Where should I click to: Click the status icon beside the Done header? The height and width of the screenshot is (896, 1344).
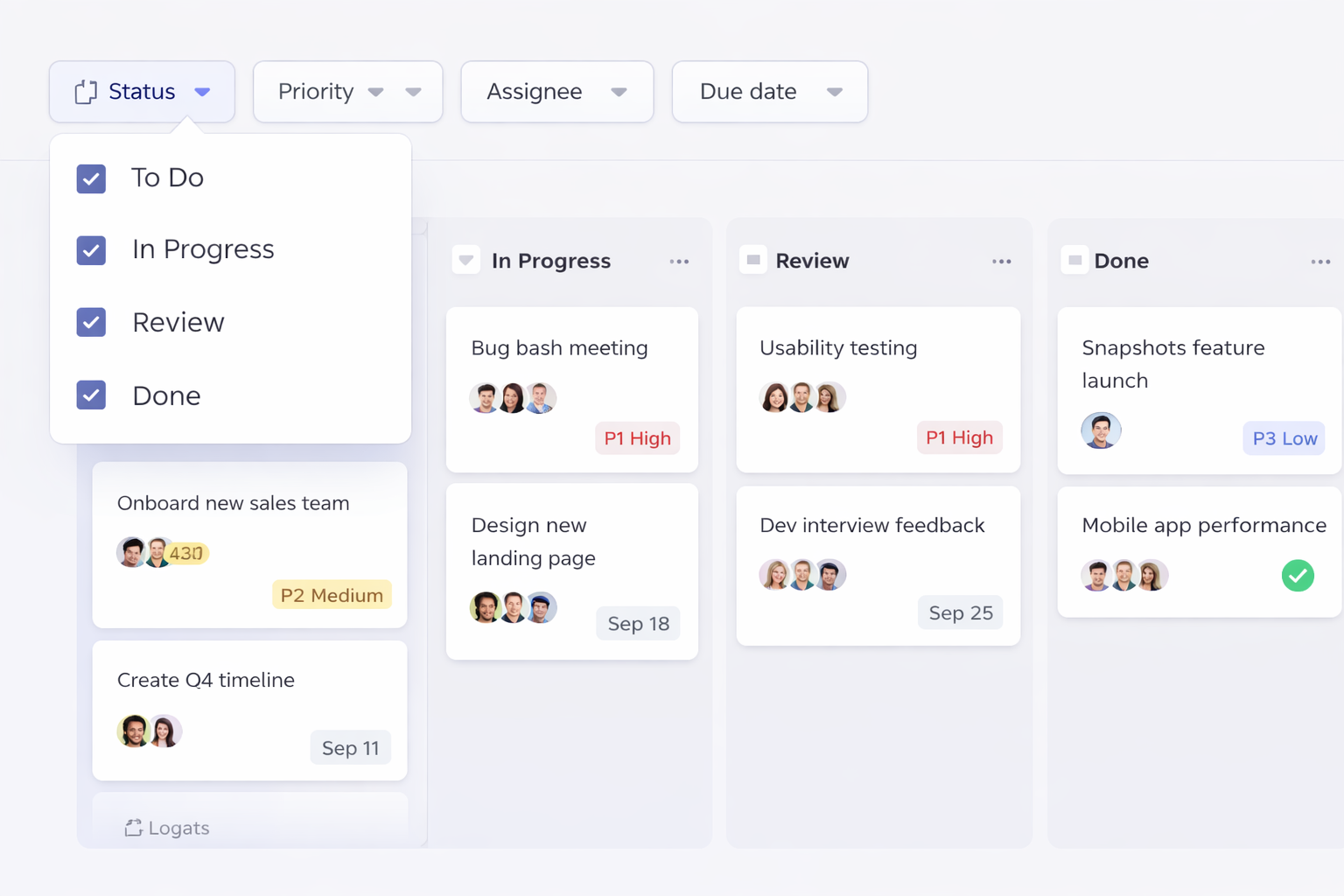click(x=1074, y=259)
